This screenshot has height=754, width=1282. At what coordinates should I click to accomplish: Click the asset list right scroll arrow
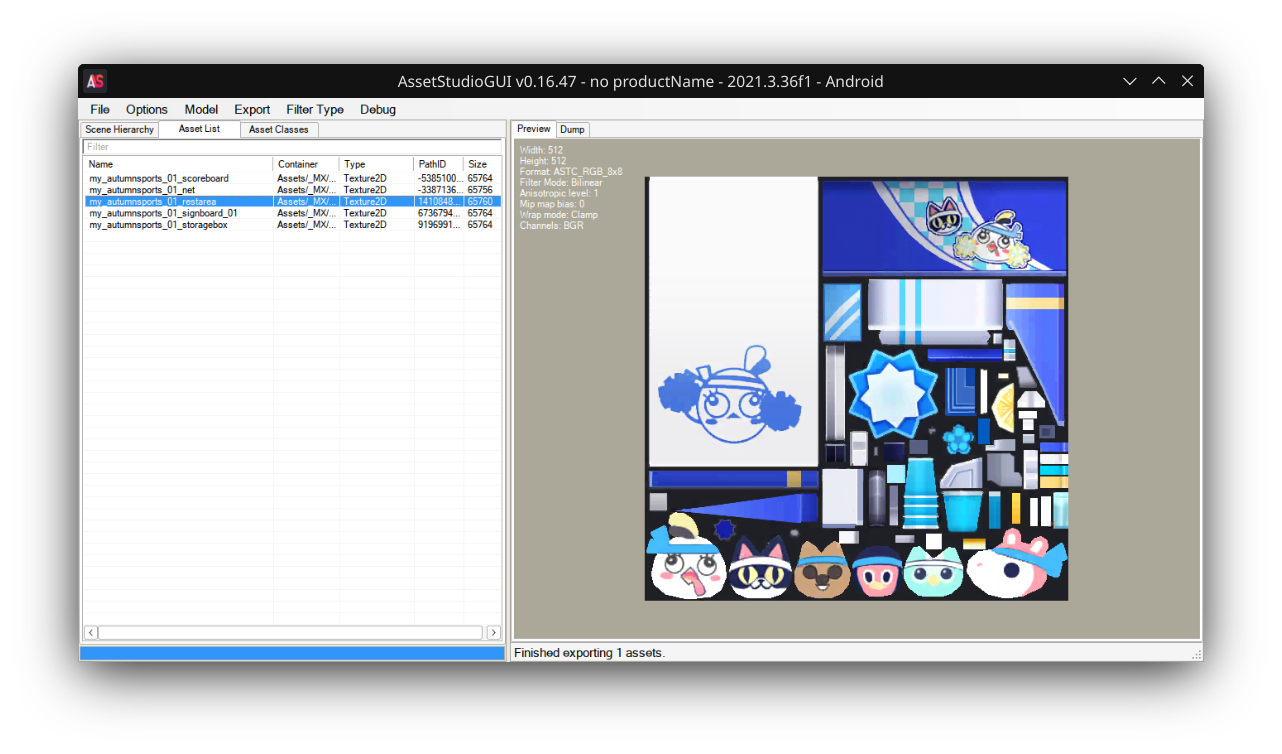[494, 633]
